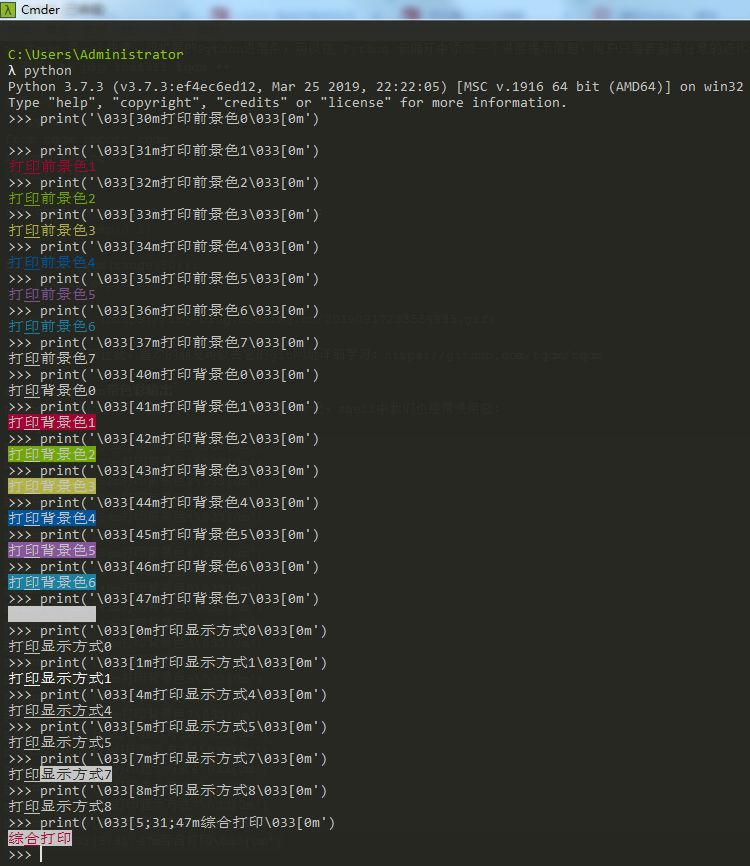This screenshot has height=866, width=750.
Task: Click the print command with 46m code
Action: point(163,567)
